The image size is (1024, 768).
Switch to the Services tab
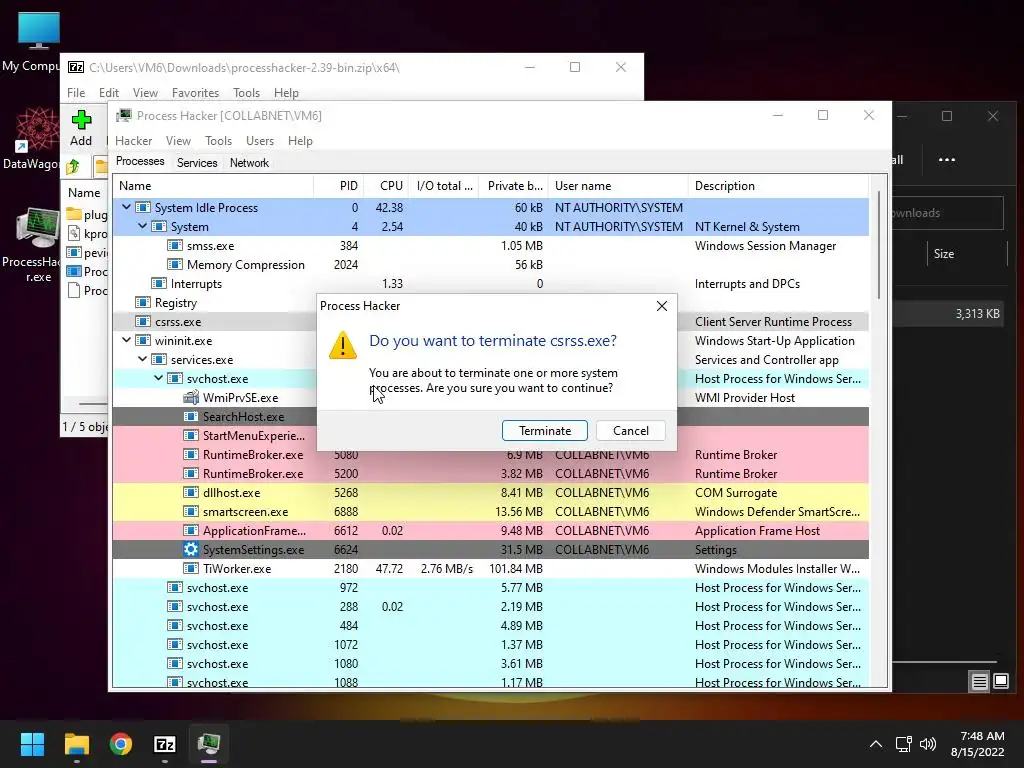click(197, 163)
